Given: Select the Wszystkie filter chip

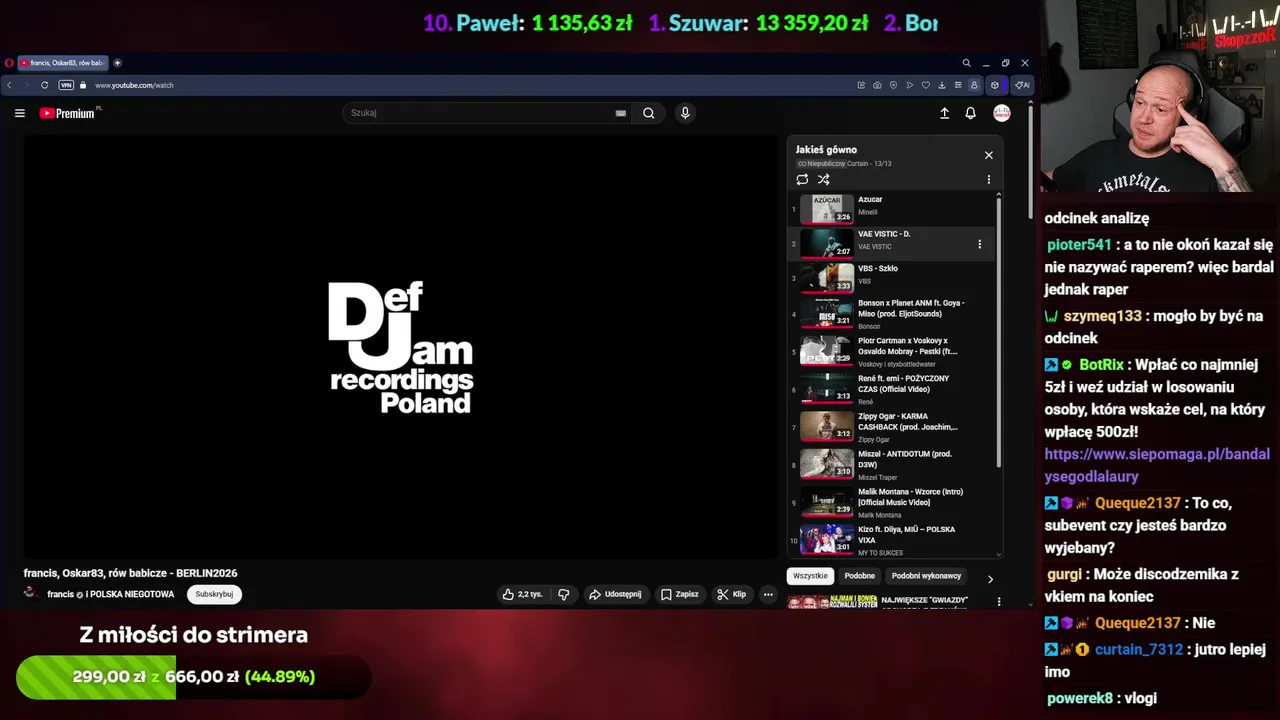Looking at the screenshot, I should click(810, 576).
